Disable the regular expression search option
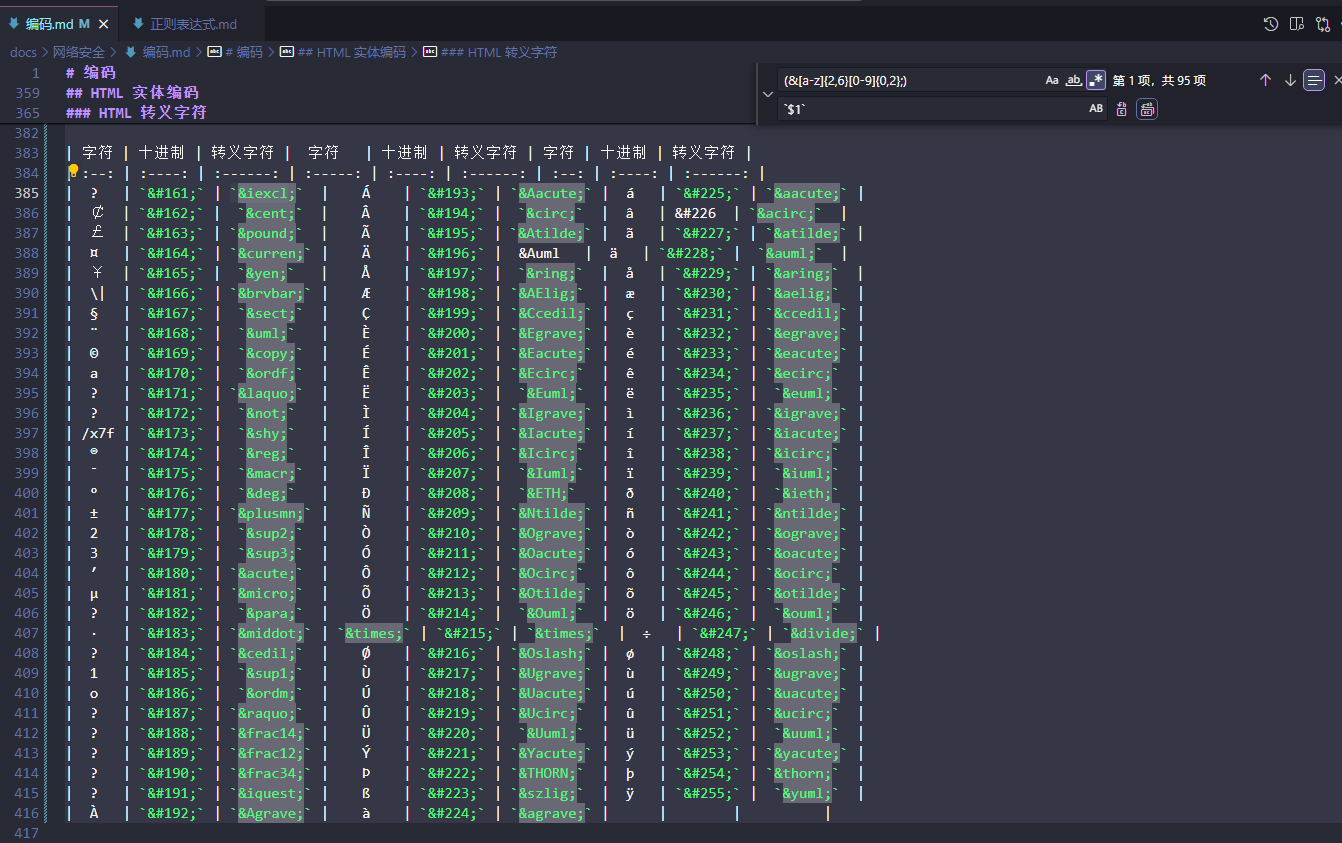This screenshot has width=1342, height=843. 1096,80
